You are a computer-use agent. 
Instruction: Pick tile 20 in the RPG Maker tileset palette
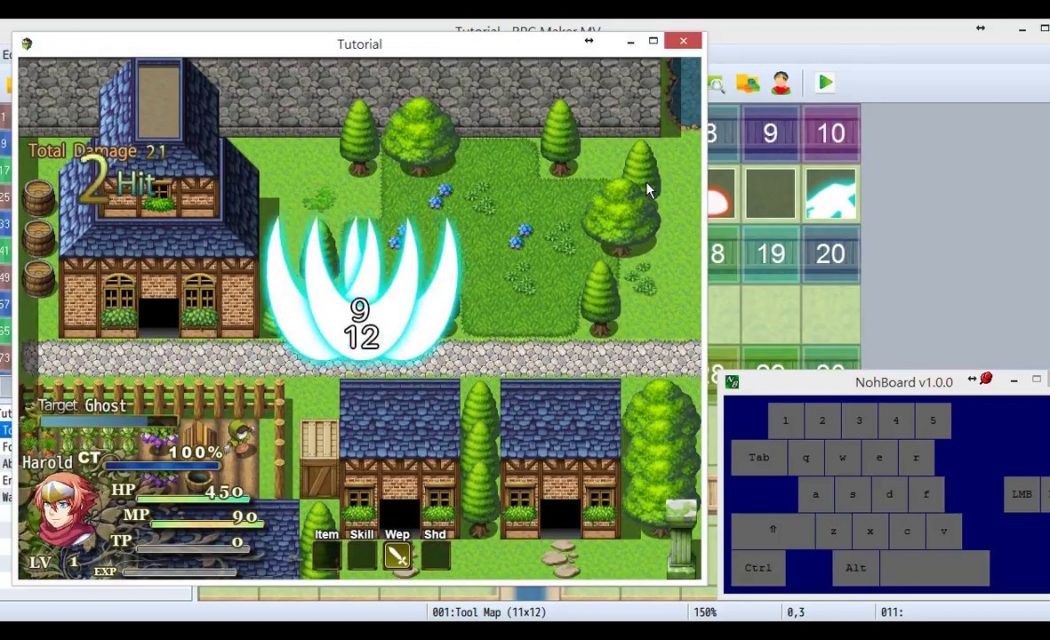(x=831, y=254)
